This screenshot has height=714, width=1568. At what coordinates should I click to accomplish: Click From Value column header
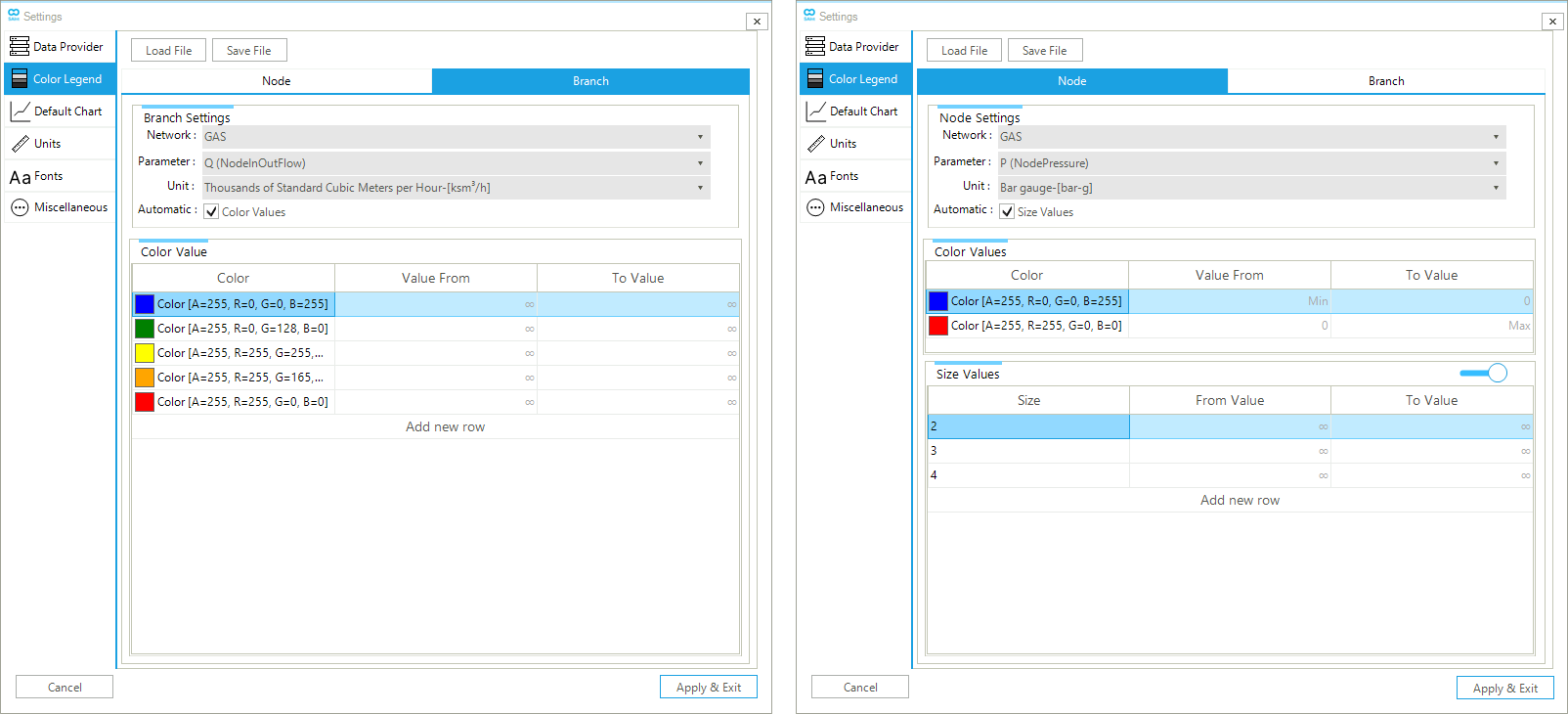click(1230, 400)
